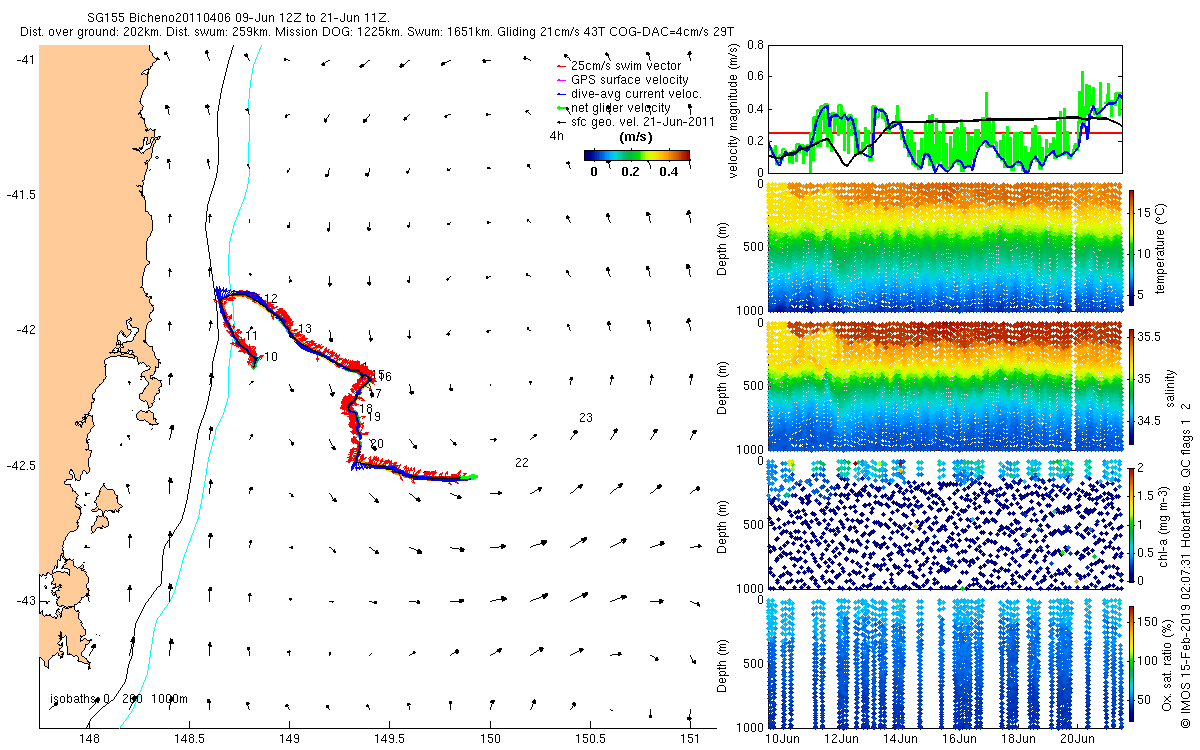The image size is (1200, 750).
Task: Click the '151' longitude tick label
Action: tap(690, 738)
